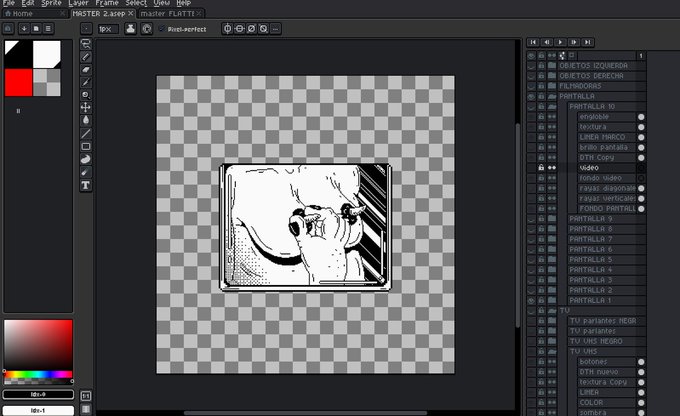This screenshot has width=680, height=416.
Task: Select the Contour blob tool
Action: 86,159
